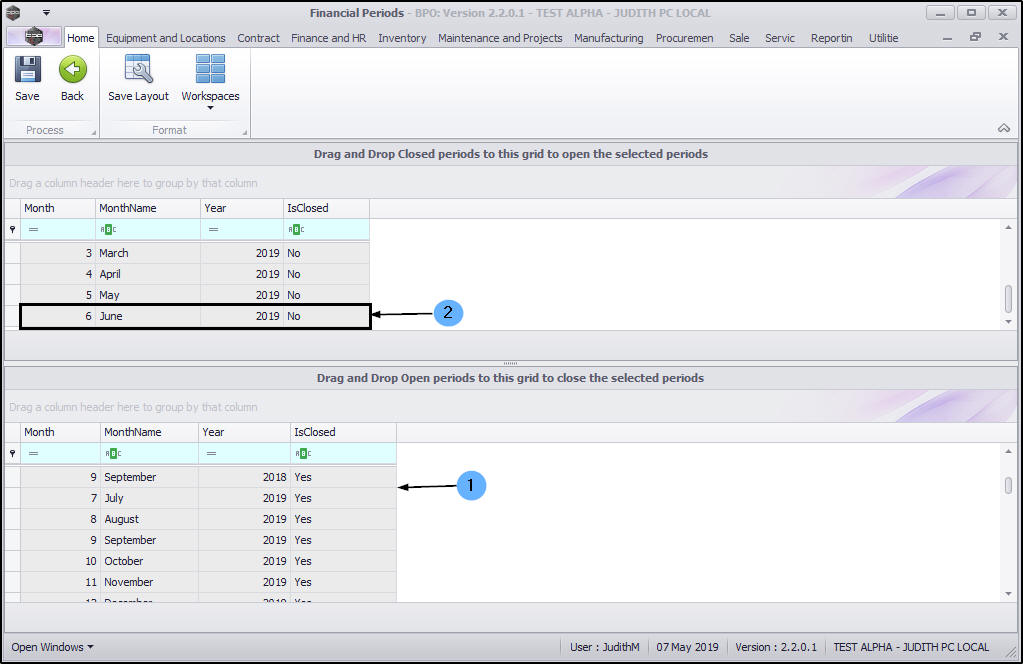Select the September 2018 closed period row
This screenshot has height=664, width=1023.
point(208,477)
